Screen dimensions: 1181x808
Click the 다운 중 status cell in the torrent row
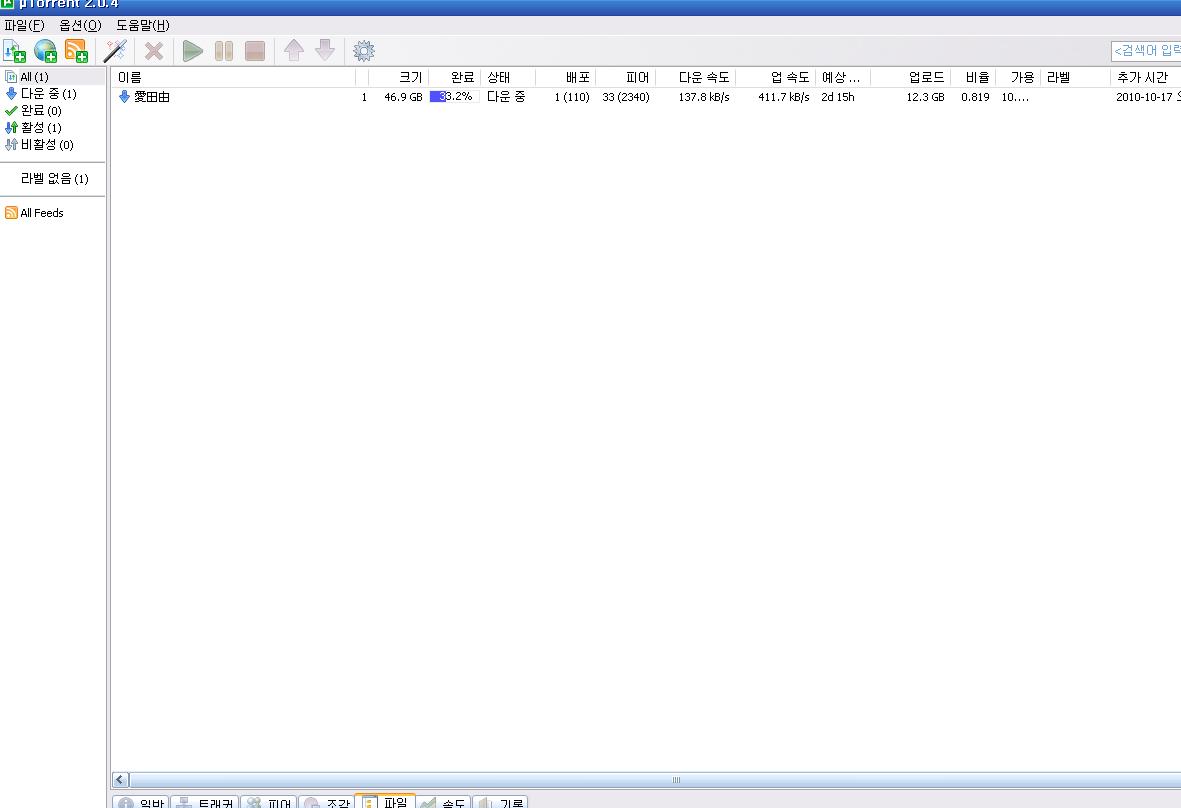[x=506, y=97]
